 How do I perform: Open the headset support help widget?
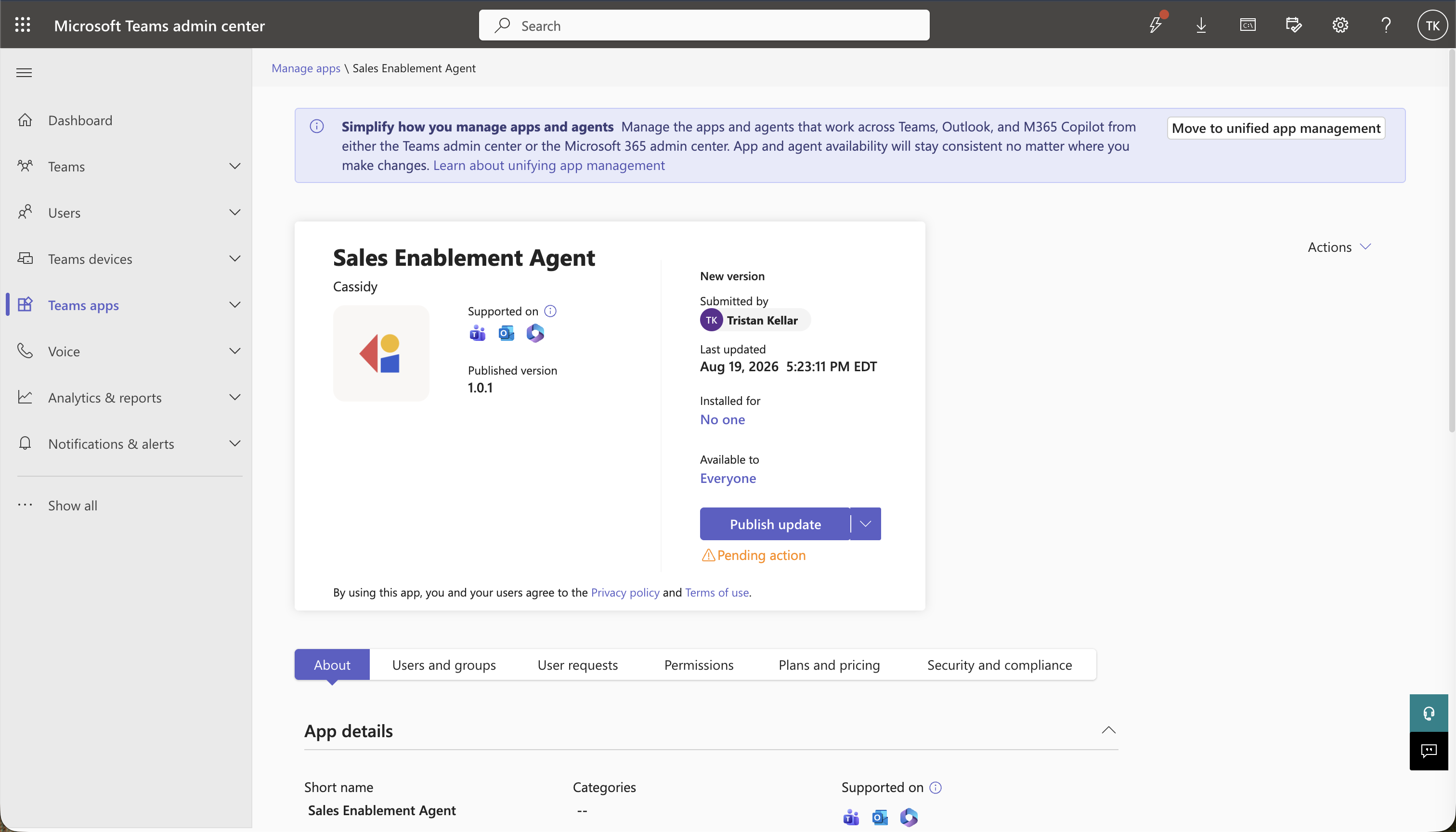click(1429, 713)
